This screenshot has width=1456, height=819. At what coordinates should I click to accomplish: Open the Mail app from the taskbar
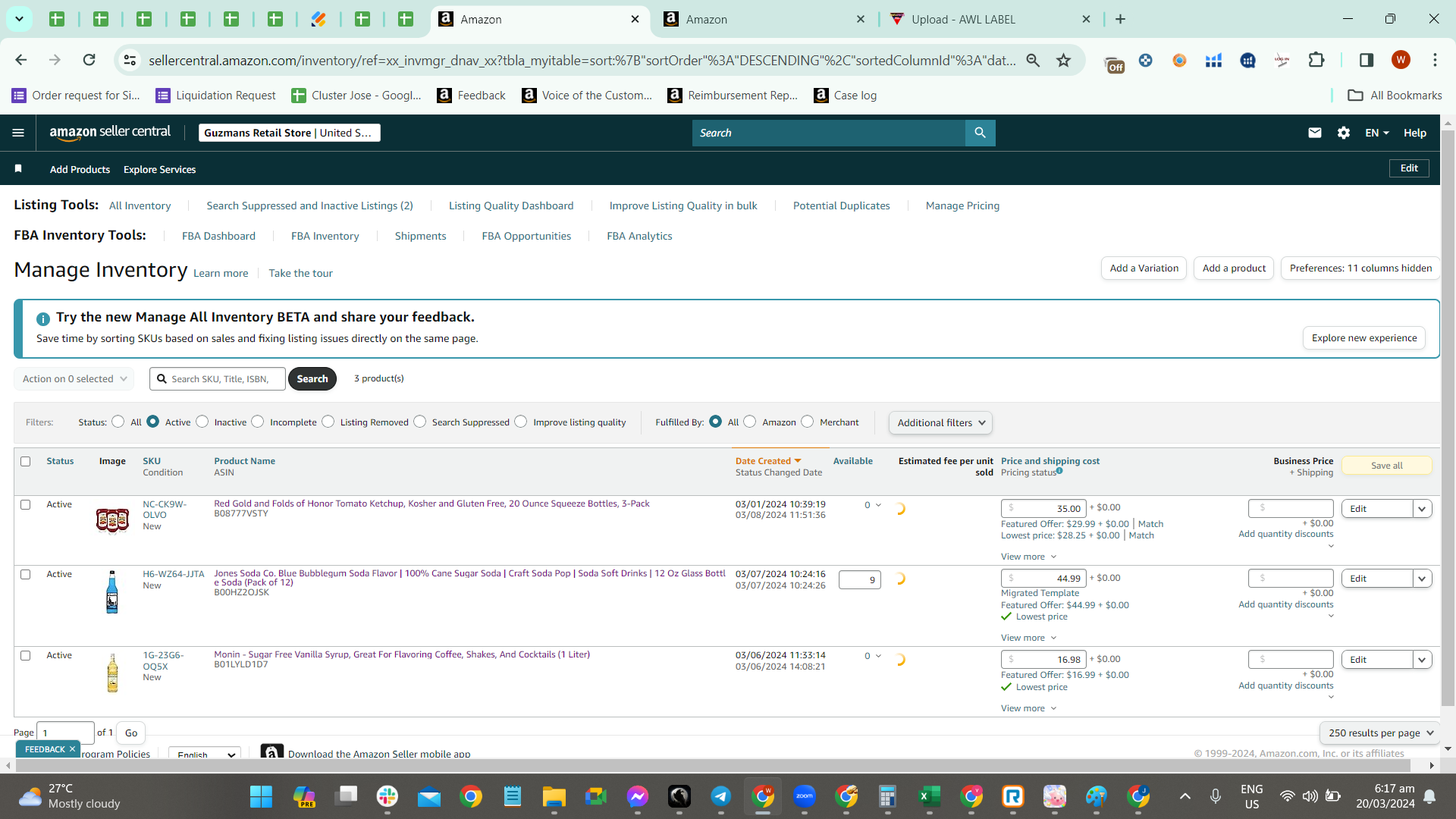(428, 796)
